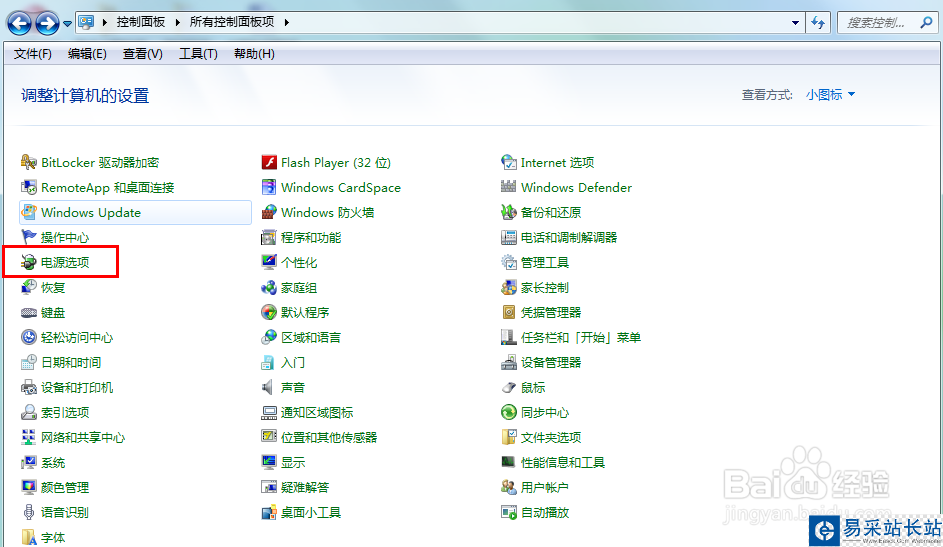The width and height of the screenshot is (943, 547).
Task: Open the 备份和还原 icon
Action: [509, 212]
